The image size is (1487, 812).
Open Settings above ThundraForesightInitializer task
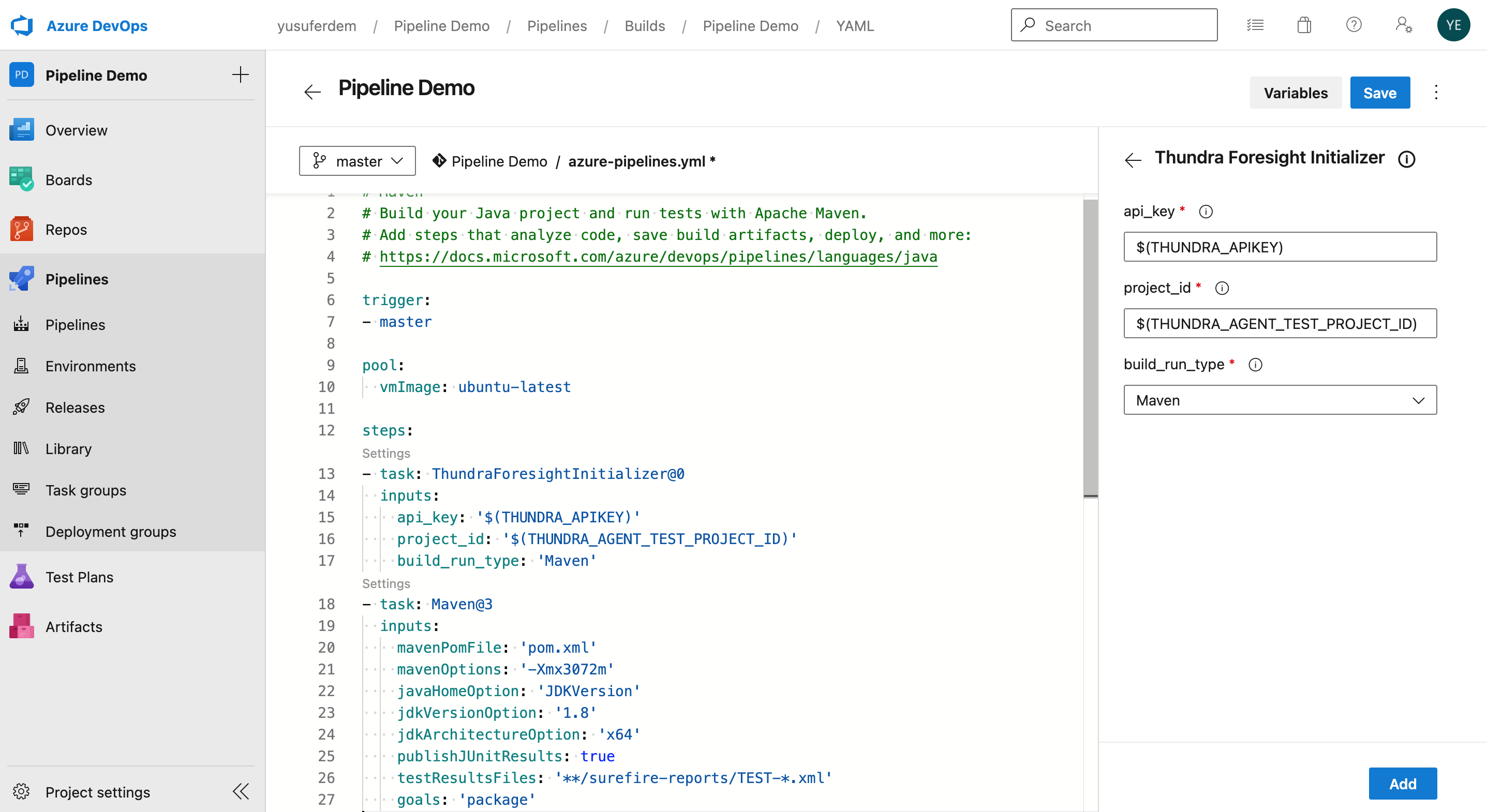coord(385,454)
